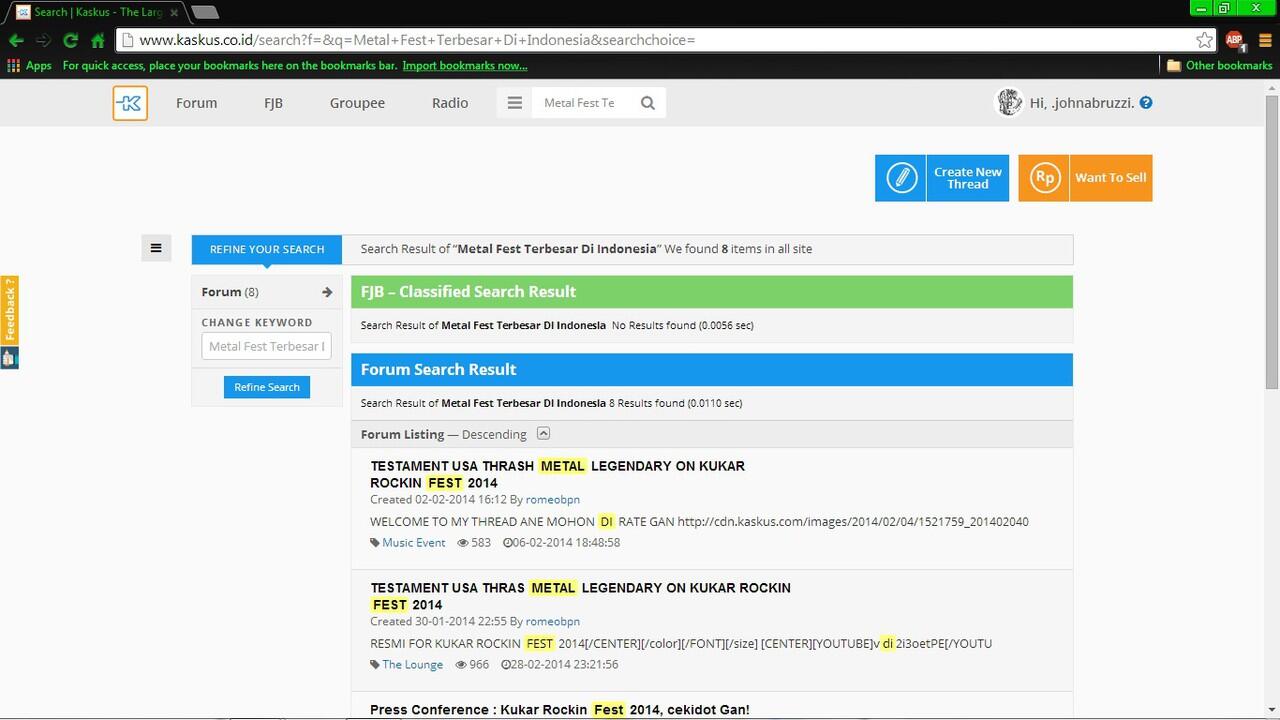Click the Kaskus logo icon
1280x720 pixels.
click(130, 103)
